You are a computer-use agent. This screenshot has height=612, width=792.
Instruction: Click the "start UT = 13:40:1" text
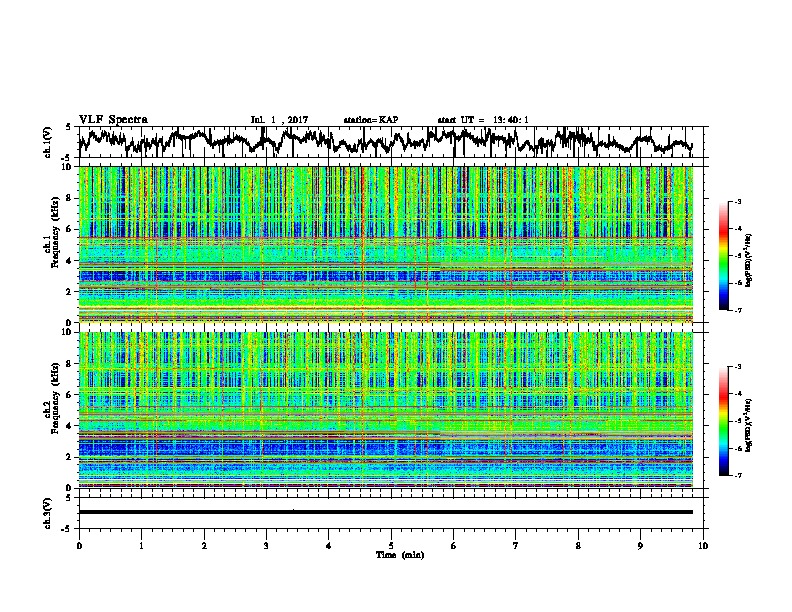click(x=483, y=120)
